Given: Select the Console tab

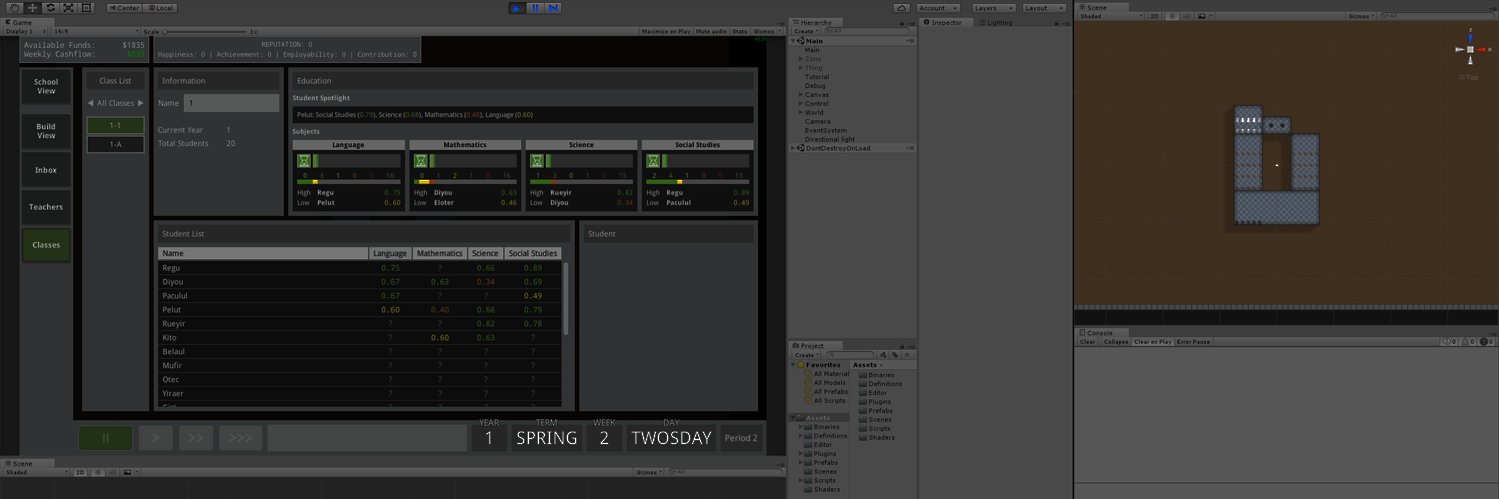Looking at the screenshot, I should [x=1101, y=332].
